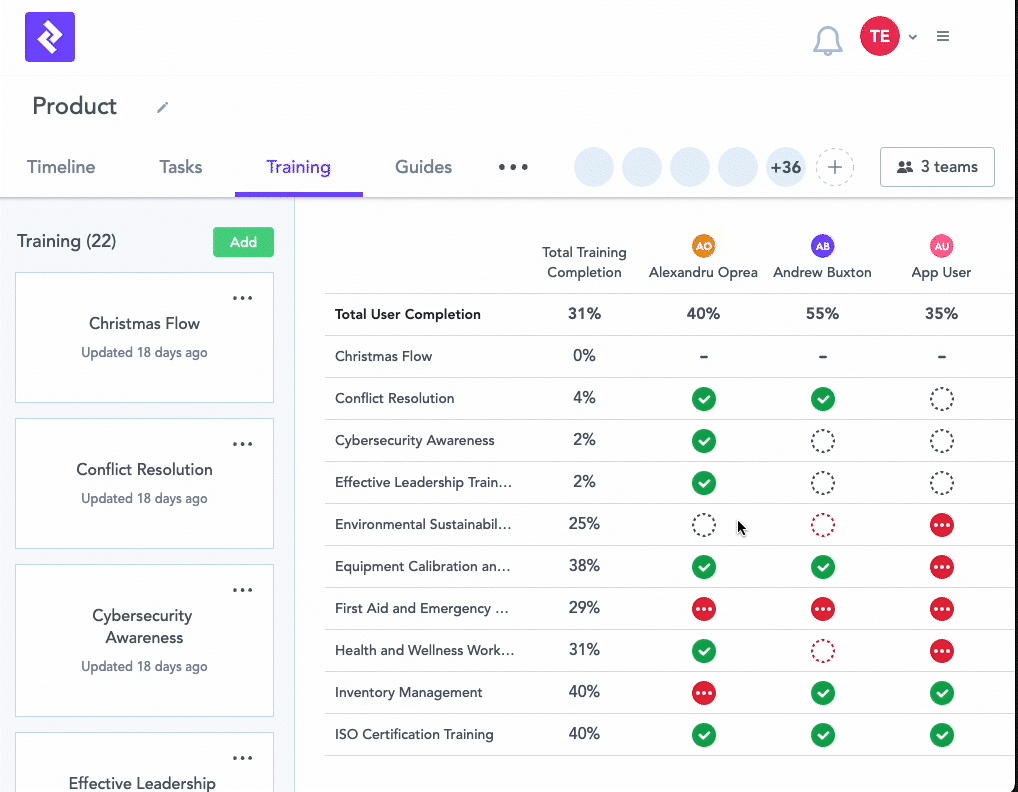Open the notifications bell
The image size is (1018, 792).
point(827,40)
